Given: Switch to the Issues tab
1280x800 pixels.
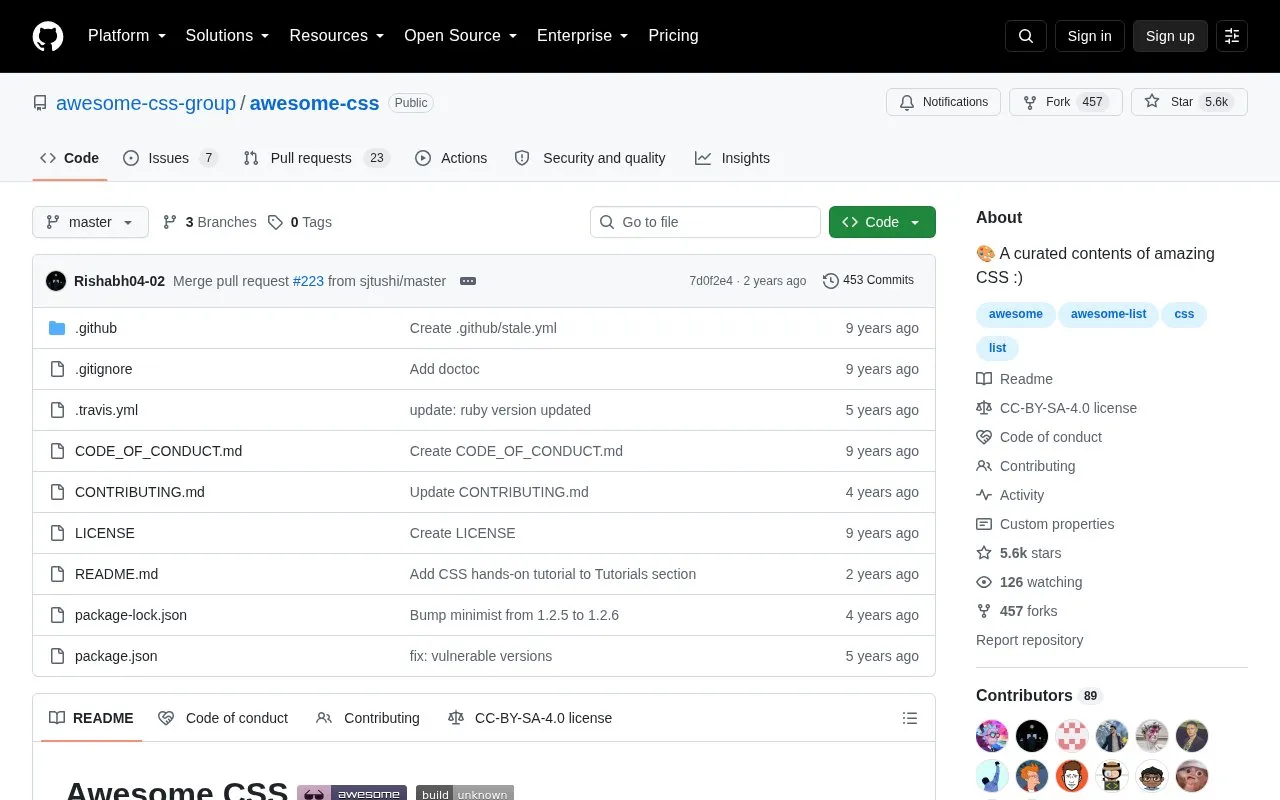Looking at the screenshot, I should click(170, 158).
